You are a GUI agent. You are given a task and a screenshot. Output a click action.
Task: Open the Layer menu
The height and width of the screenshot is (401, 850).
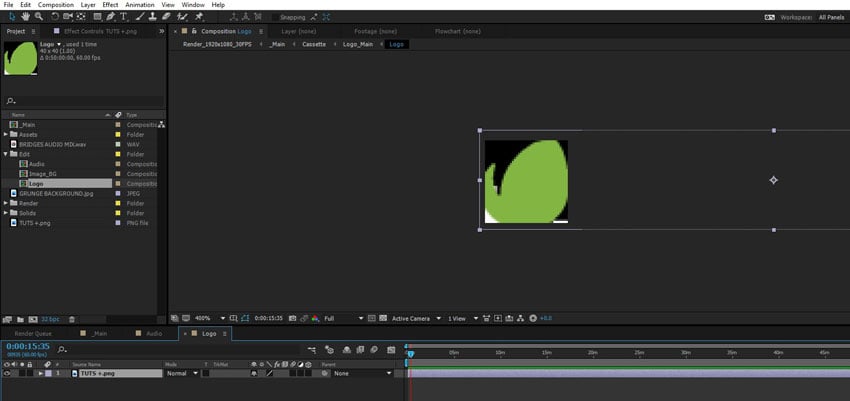(88, 5)
